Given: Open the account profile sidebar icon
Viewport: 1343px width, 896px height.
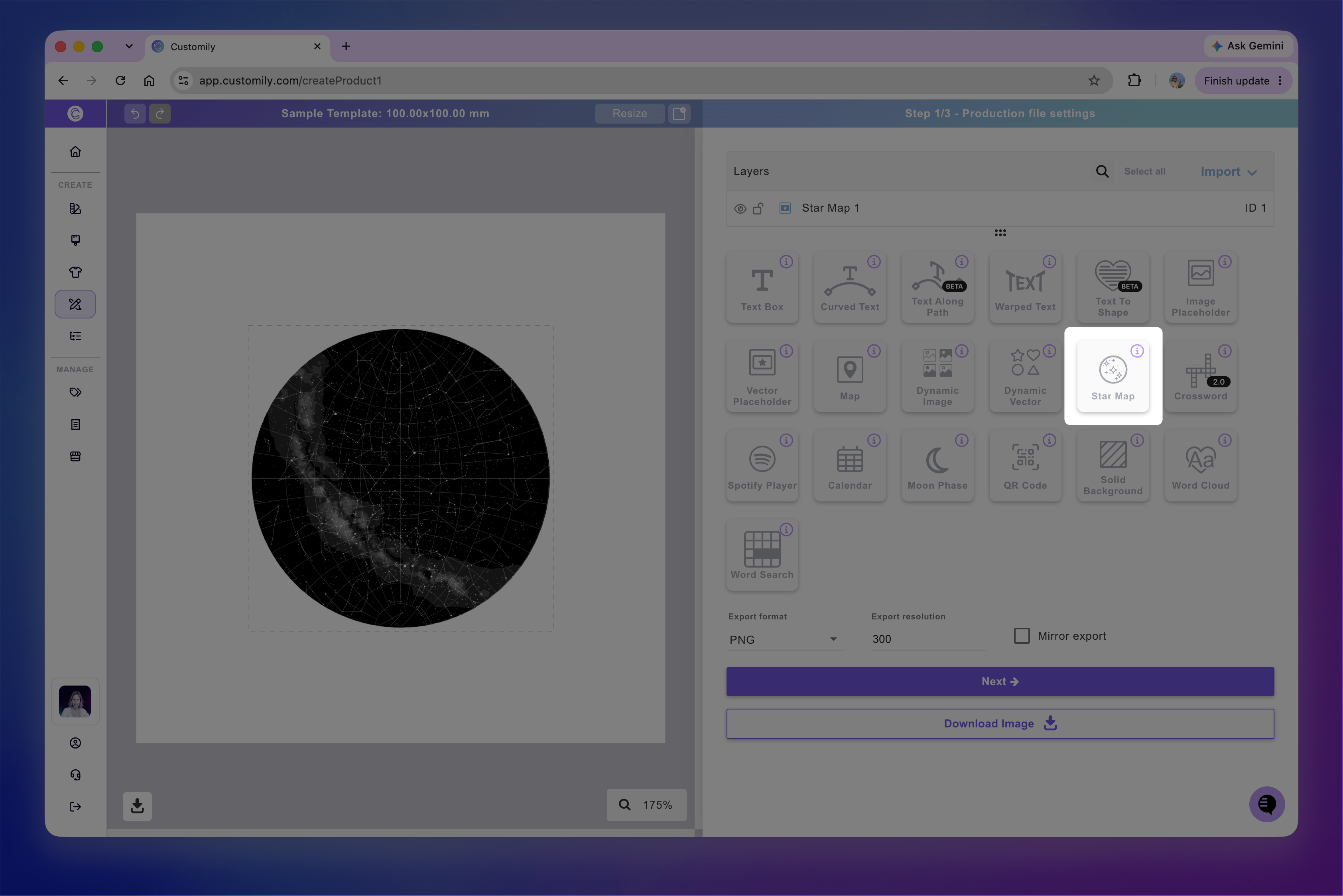Looking at the screenshot, I should click(x=75, y=742).
